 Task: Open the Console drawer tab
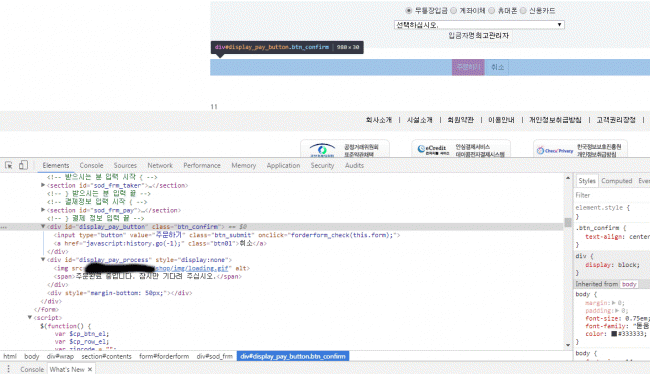coord(32,369)
